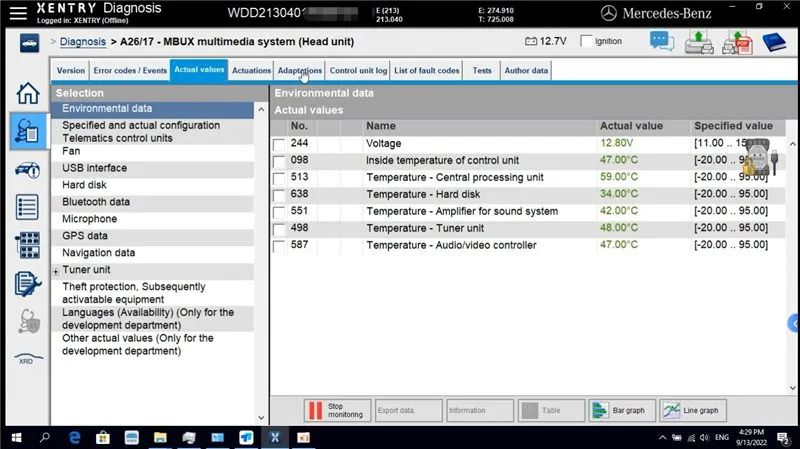The image size is (800, 449).
Task: Click the Export data button
Action: click(409, 410)
